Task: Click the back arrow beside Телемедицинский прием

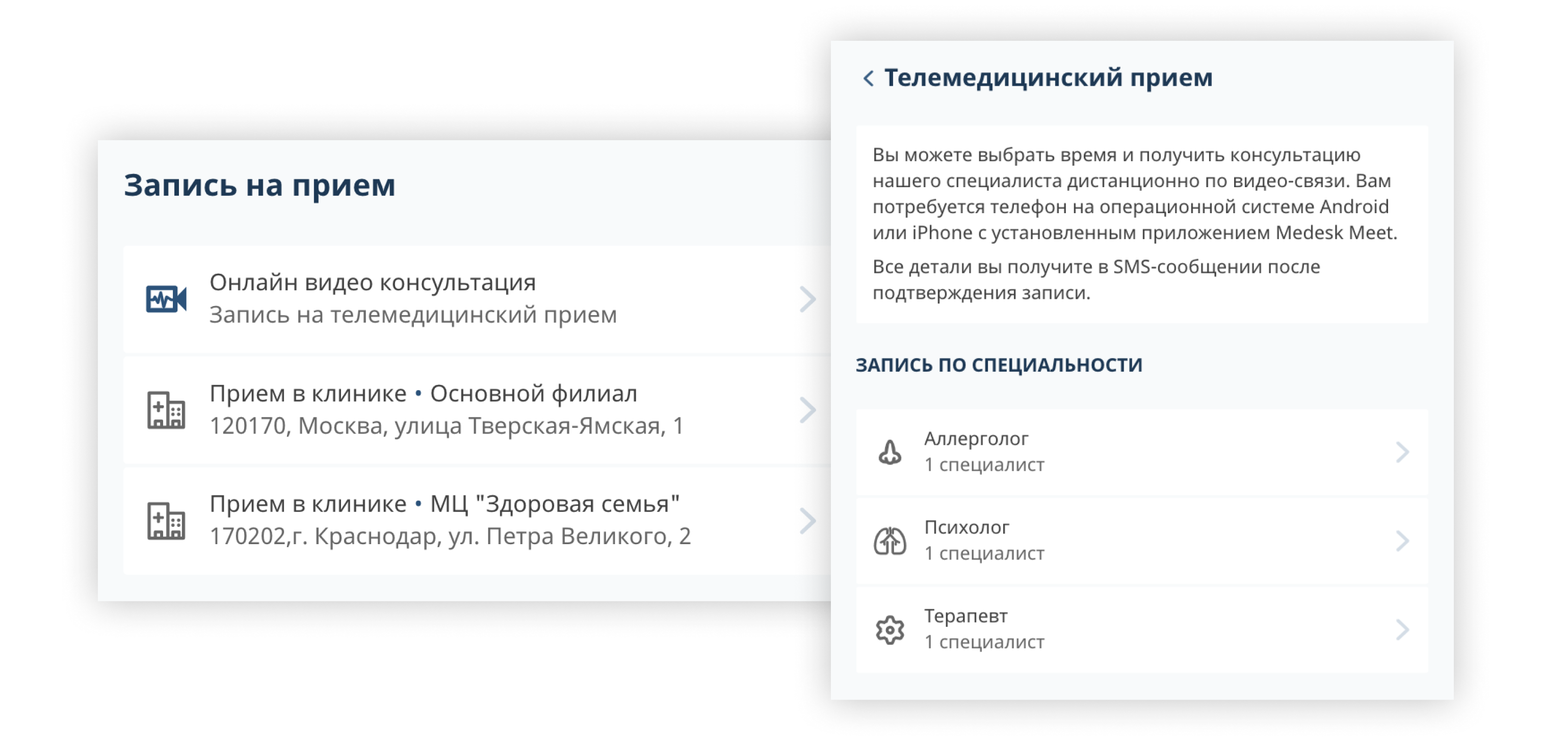Action: pos(869,79)
